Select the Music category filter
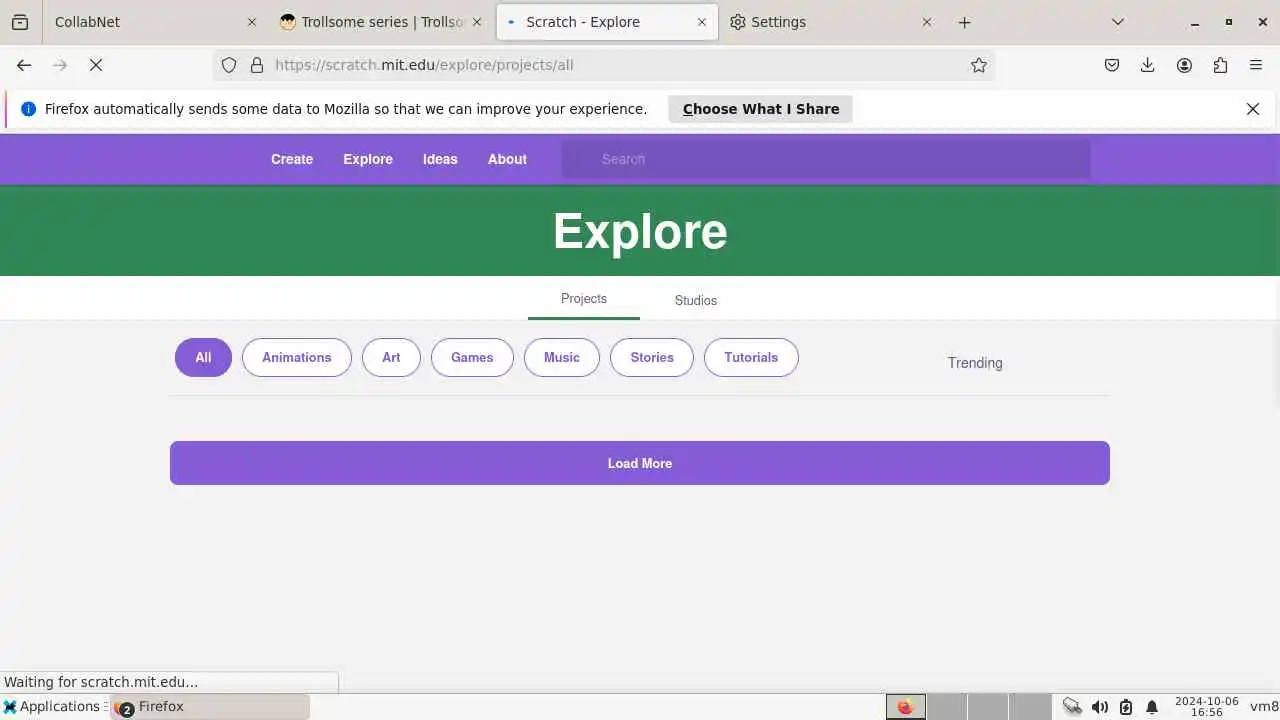The image size is (1280, 720). pyautogui.click(x=562, y=357)
